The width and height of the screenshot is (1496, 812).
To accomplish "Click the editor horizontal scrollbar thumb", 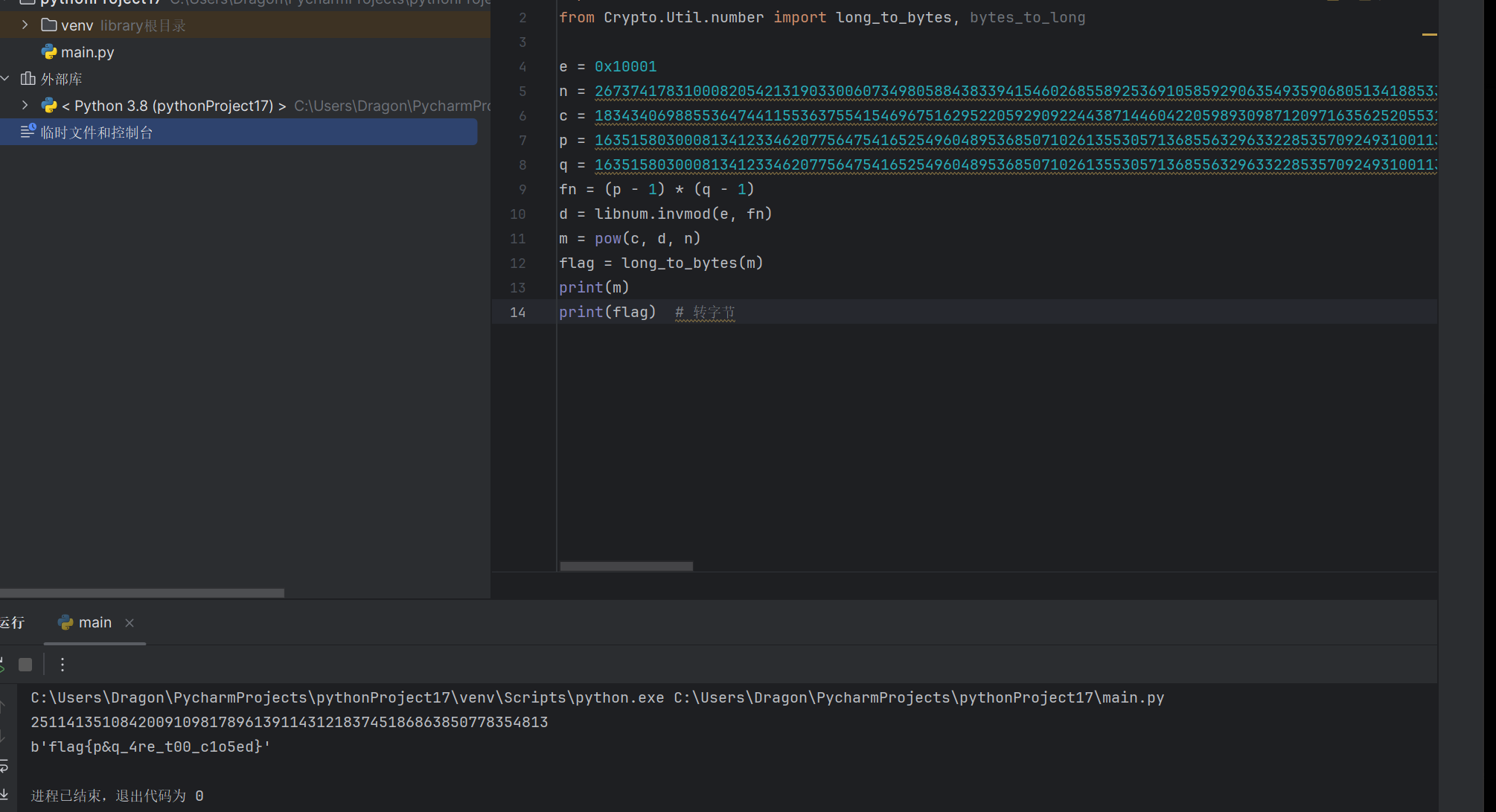I will 626,566.
